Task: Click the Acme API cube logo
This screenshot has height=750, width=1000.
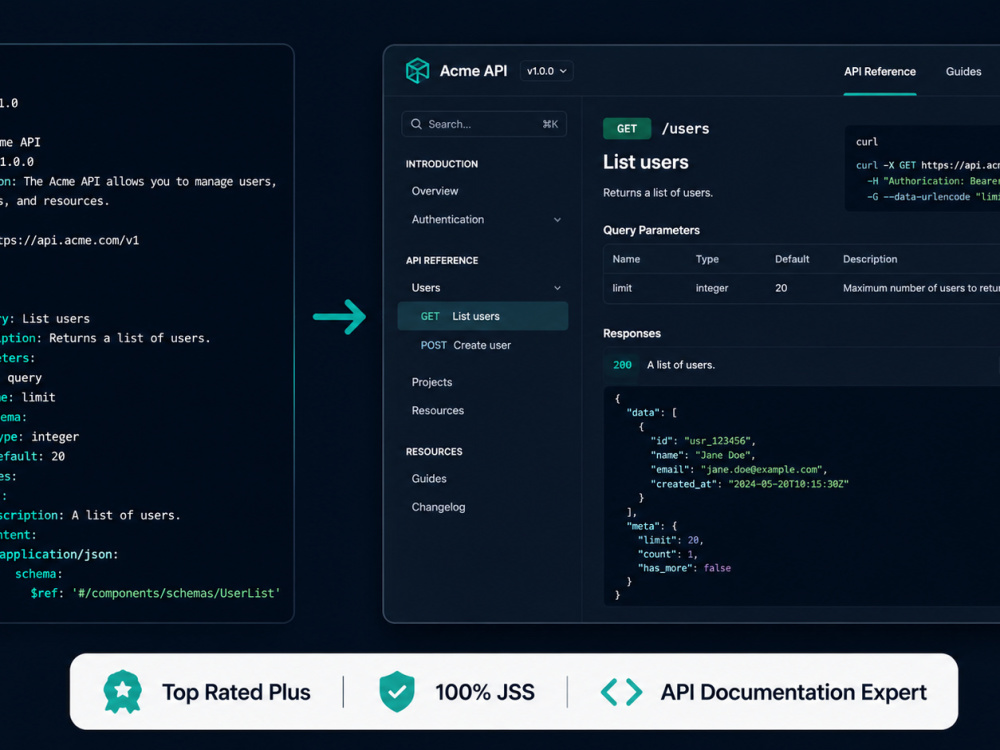Action: pos(418,71)
